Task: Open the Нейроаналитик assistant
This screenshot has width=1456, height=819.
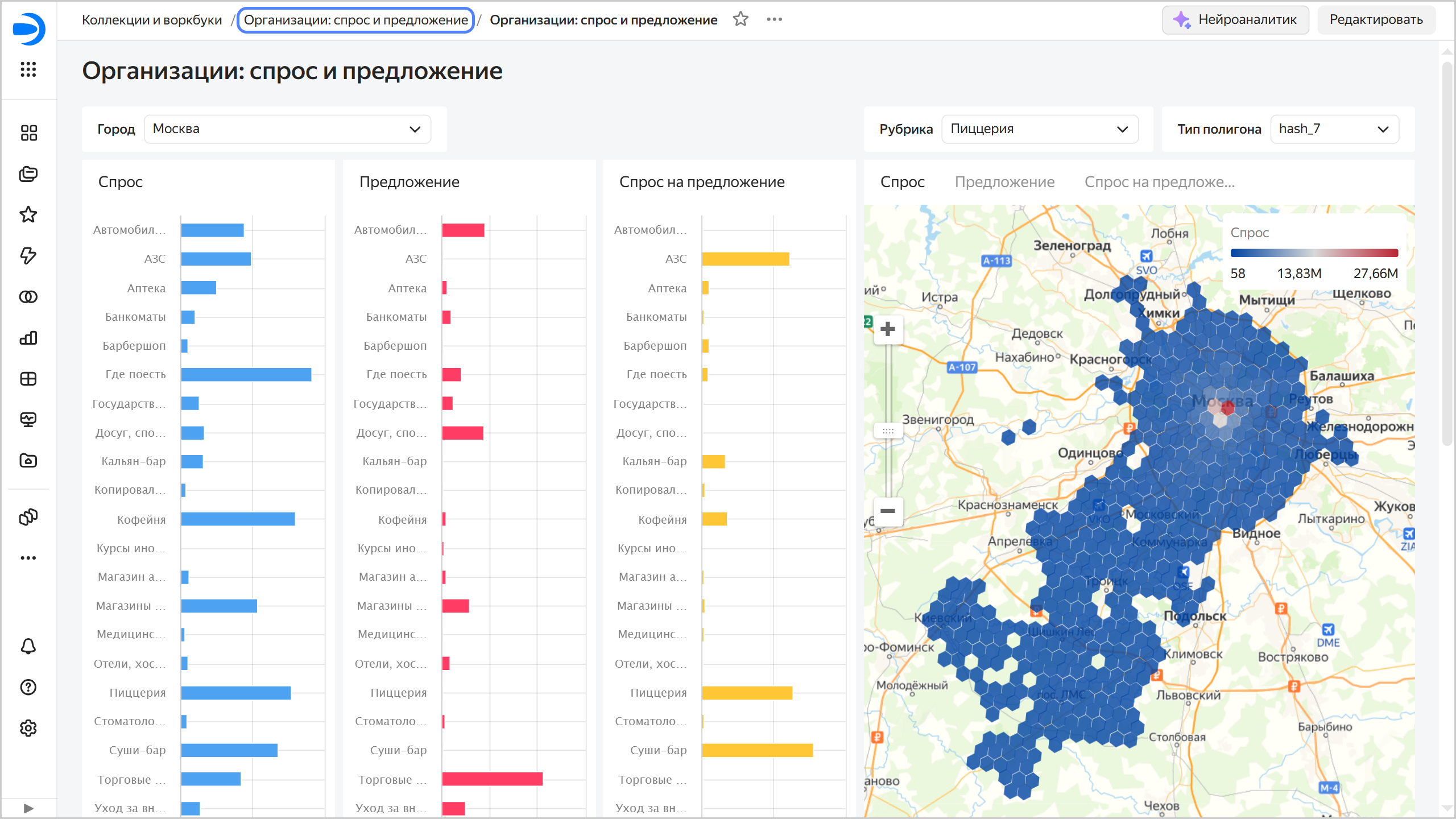Action: click(x=1235, y=19)
